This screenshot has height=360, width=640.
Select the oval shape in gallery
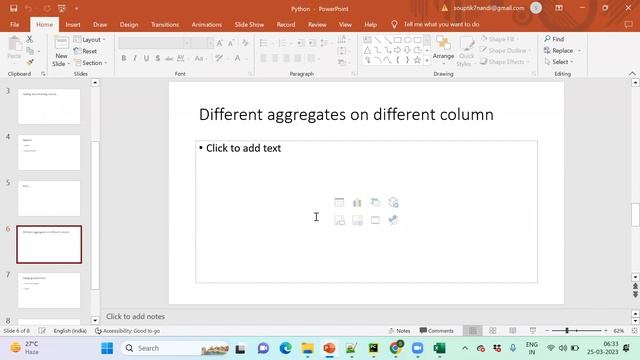(x=407, y=40)
